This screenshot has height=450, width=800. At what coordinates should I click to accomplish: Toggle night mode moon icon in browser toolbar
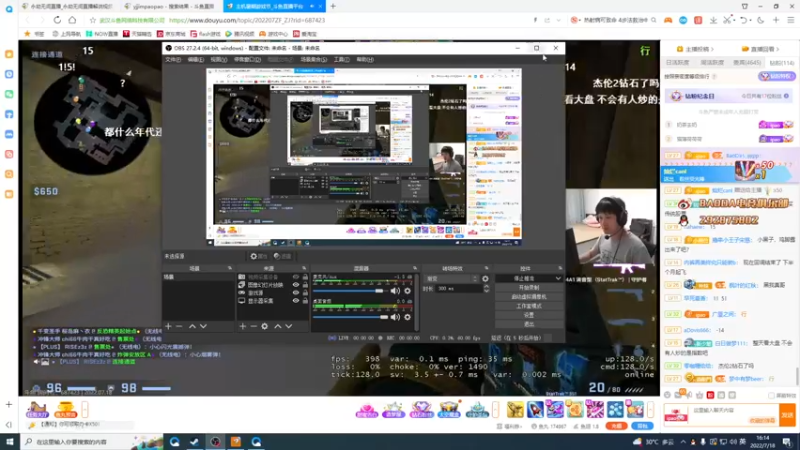(760, 20)
